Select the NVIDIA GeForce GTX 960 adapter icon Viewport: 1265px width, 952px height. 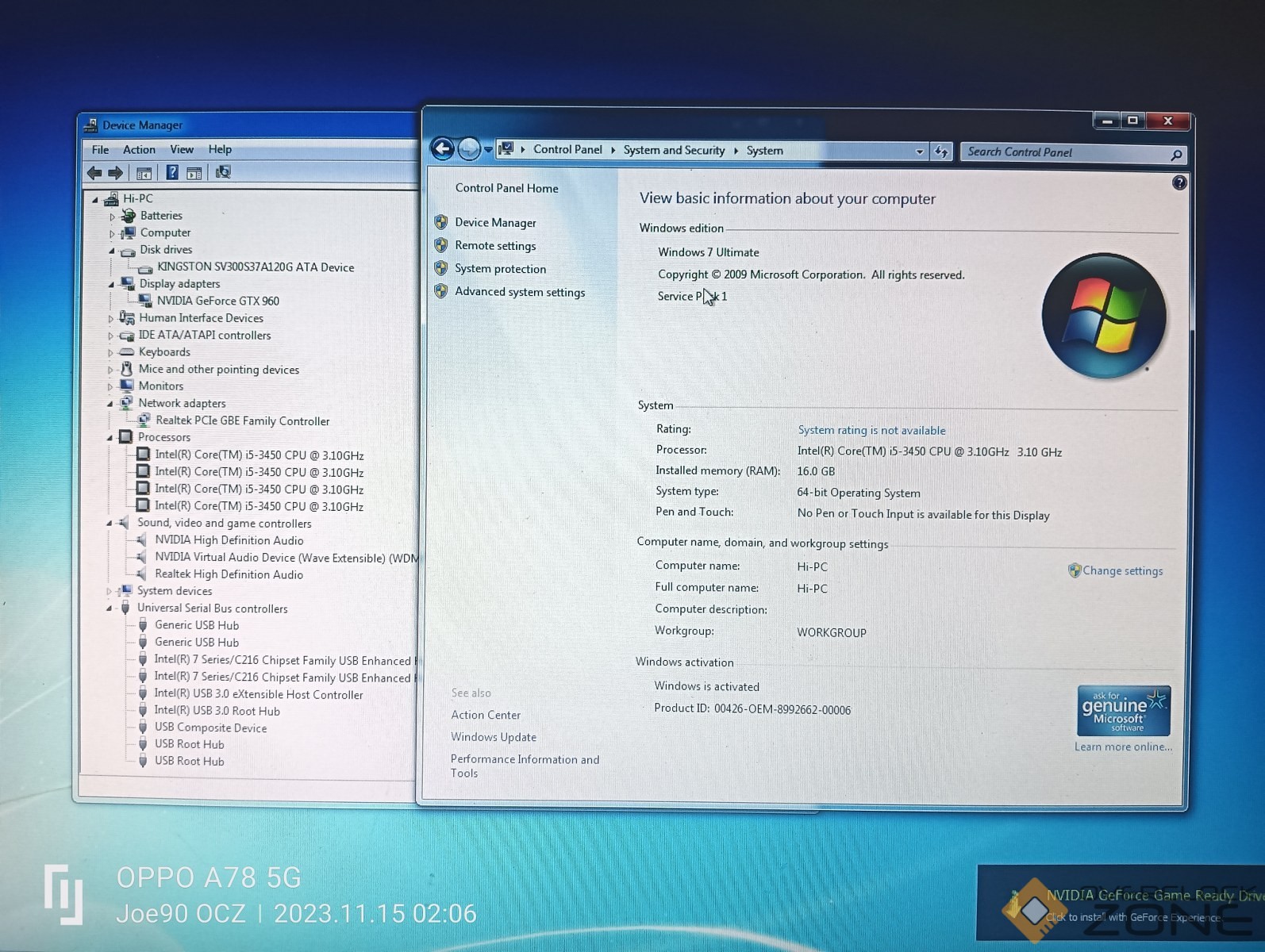pyautogui.click(x=144, y=301)
